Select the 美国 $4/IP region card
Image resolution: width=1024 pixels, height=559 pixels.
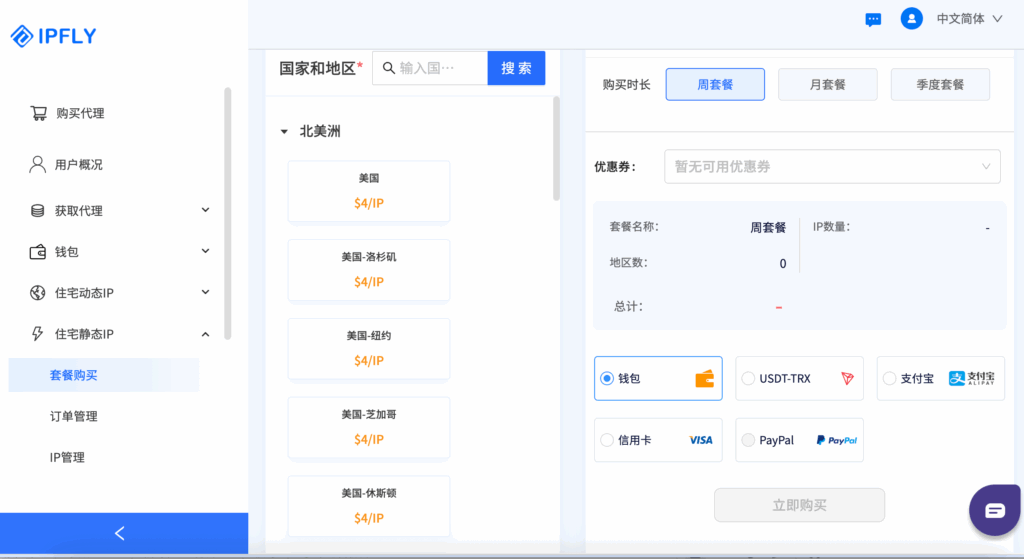click(x=369, y=191)
